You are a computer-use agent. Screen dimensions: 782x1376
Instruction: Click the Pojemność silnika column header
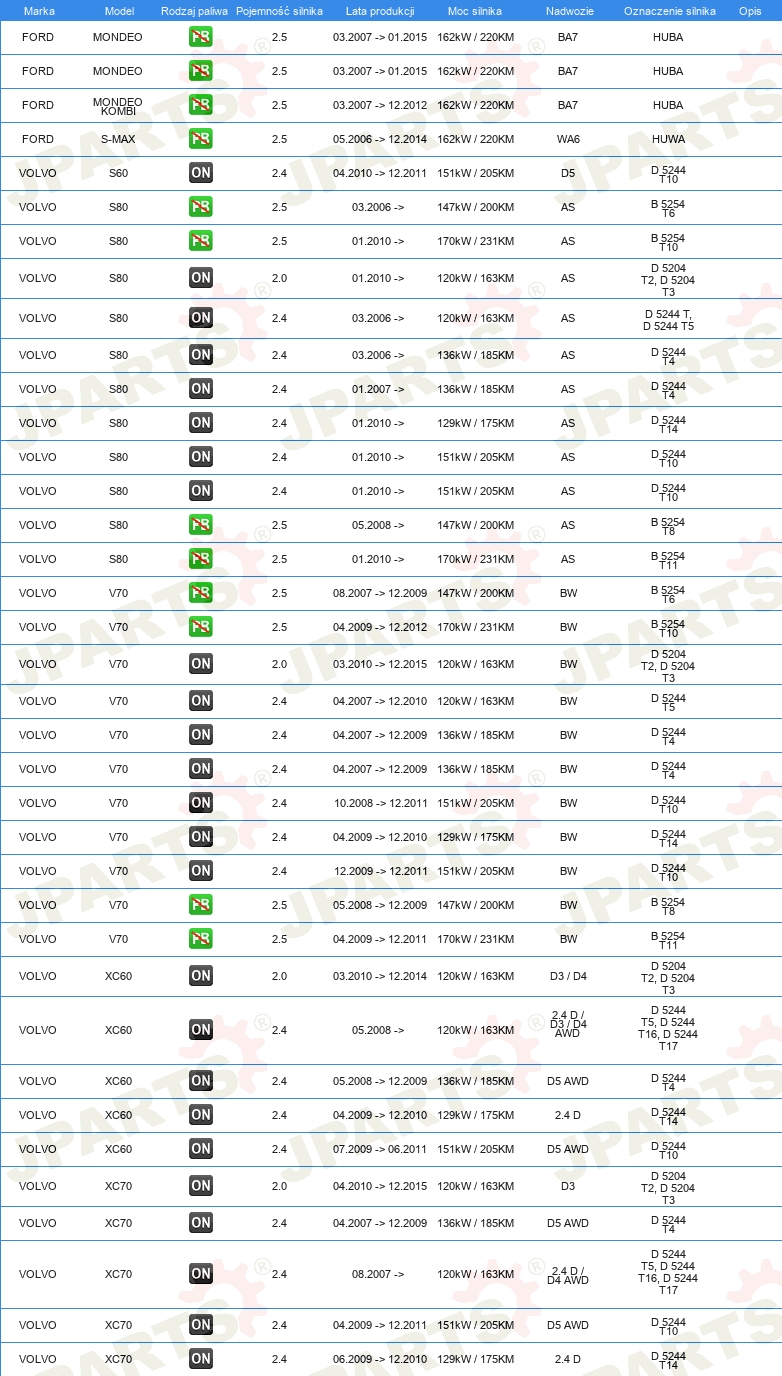pos(280,10)
